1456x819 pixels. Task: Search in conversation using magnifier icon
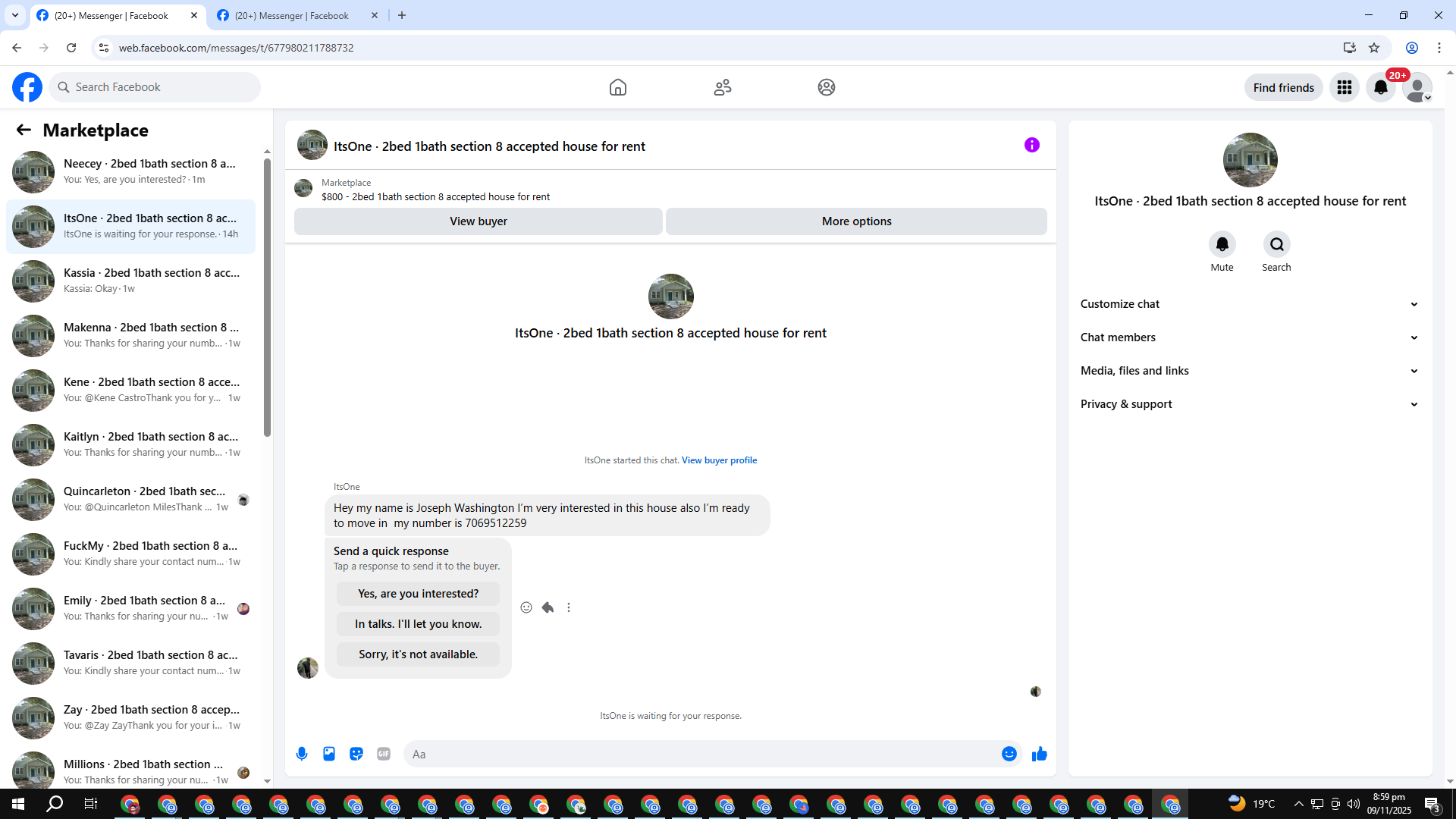[x=1277, y=244]
